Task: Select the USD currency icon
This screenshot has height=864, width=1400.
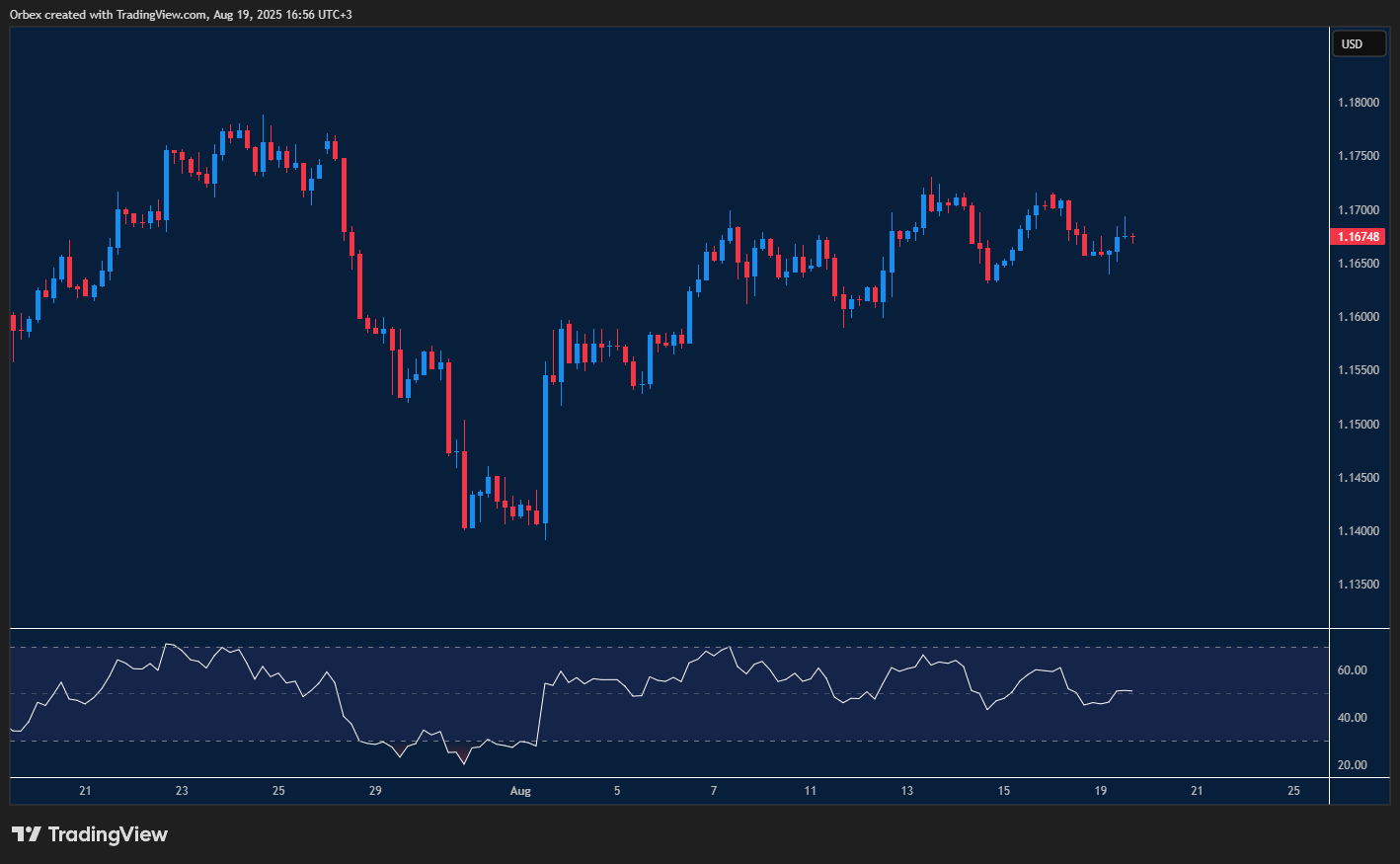Action: pyautogui.click(x=1359, y=43)
